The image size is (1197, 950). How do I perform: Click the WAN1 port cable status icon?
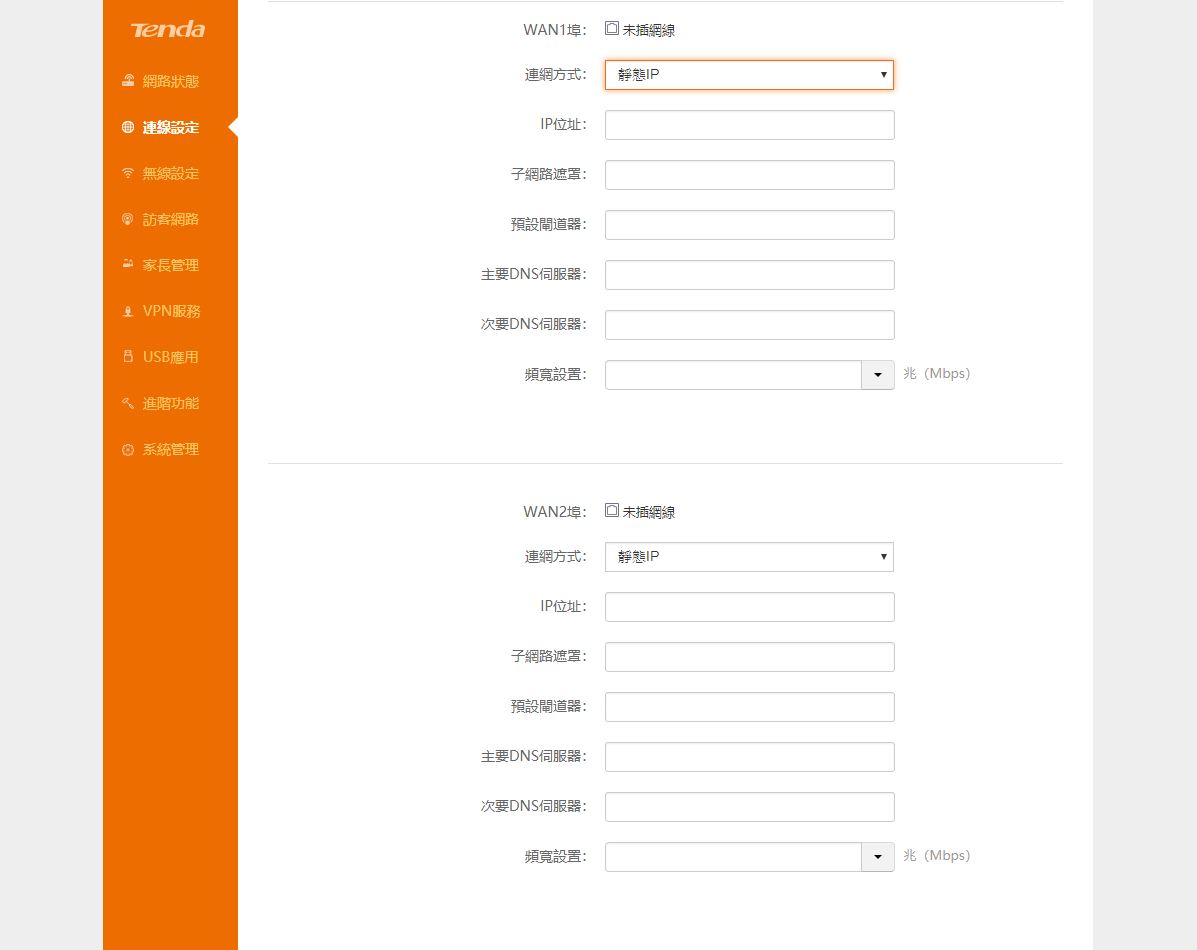pyautogui.click(x=611, y=28)
